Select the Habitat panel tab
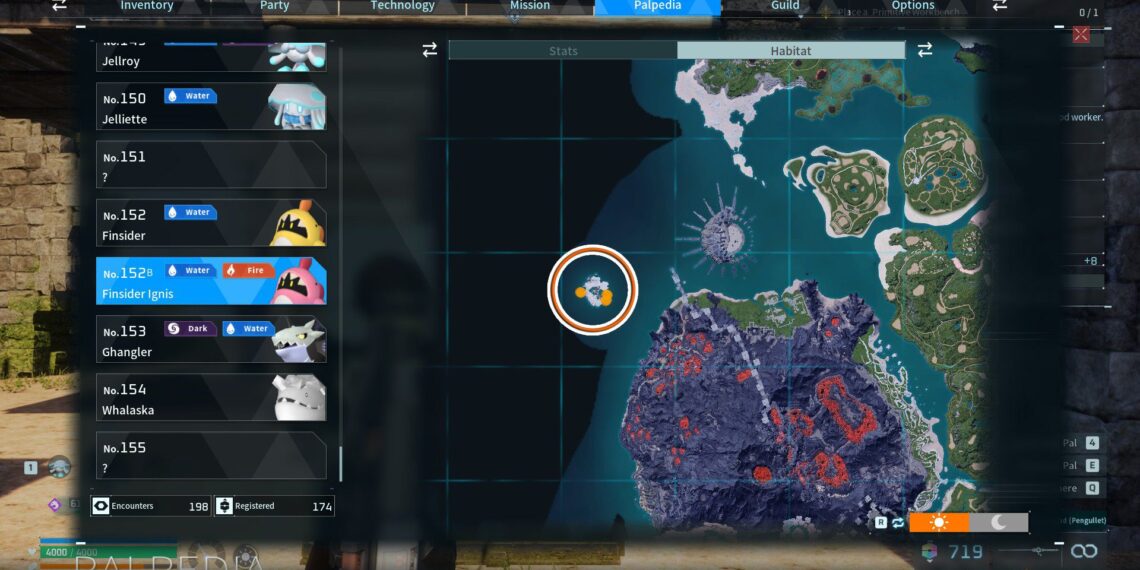 pos(791,51)
